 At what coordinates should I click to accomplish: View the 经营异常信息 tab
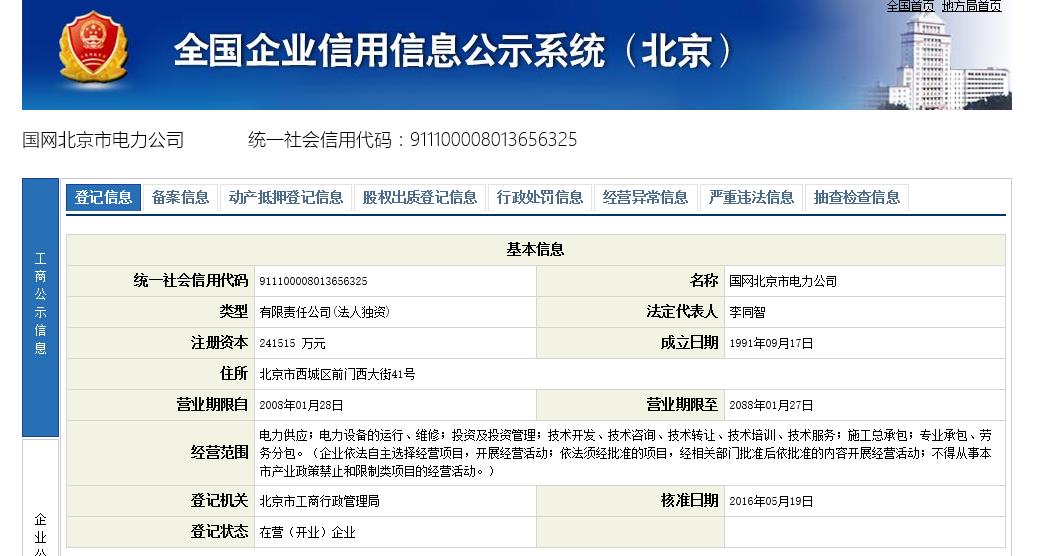(x=645, y=197)
